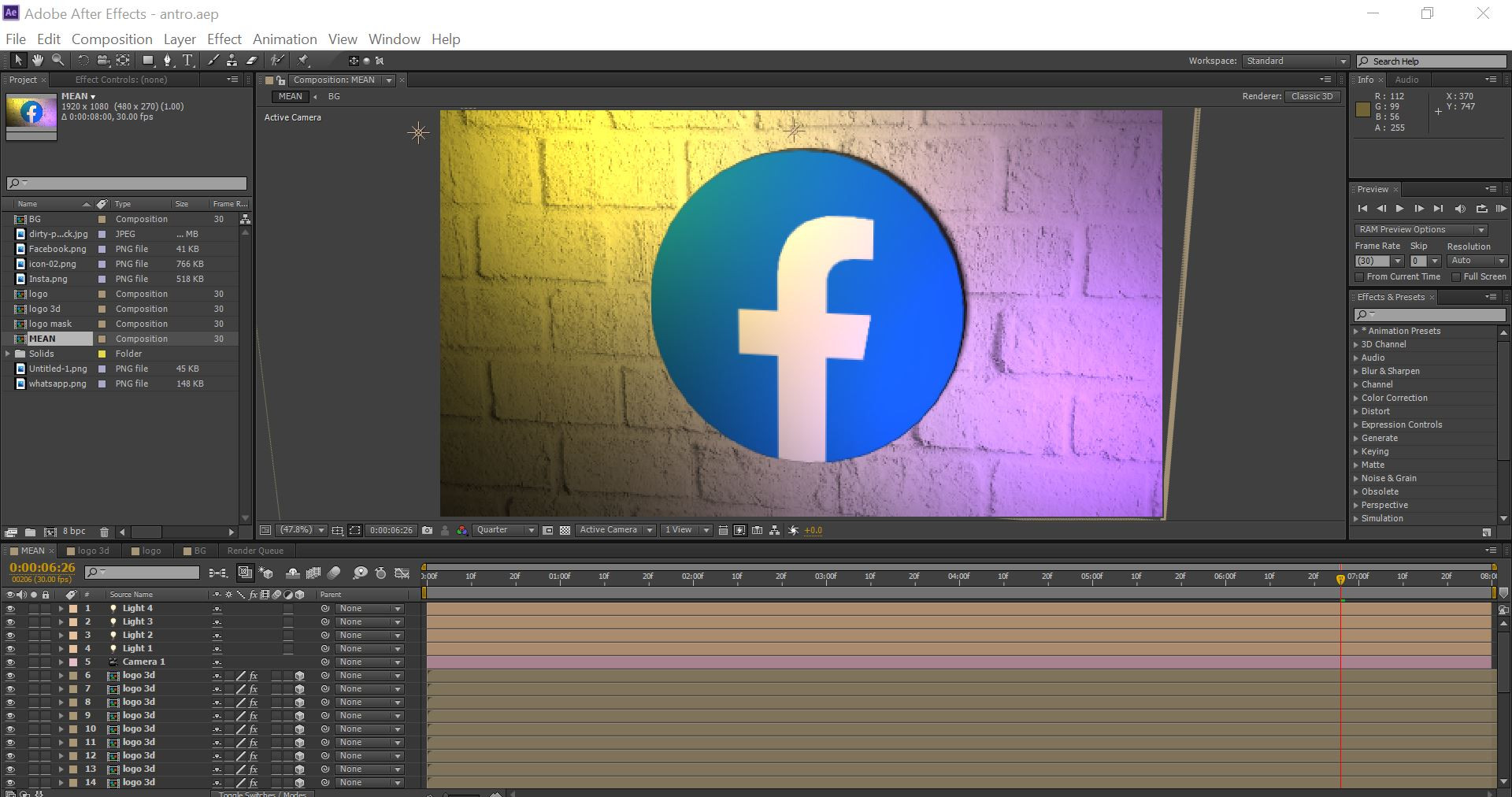Delete selected project item with trash icon
The image size is (1512, 797).
[x=104, y=532]
